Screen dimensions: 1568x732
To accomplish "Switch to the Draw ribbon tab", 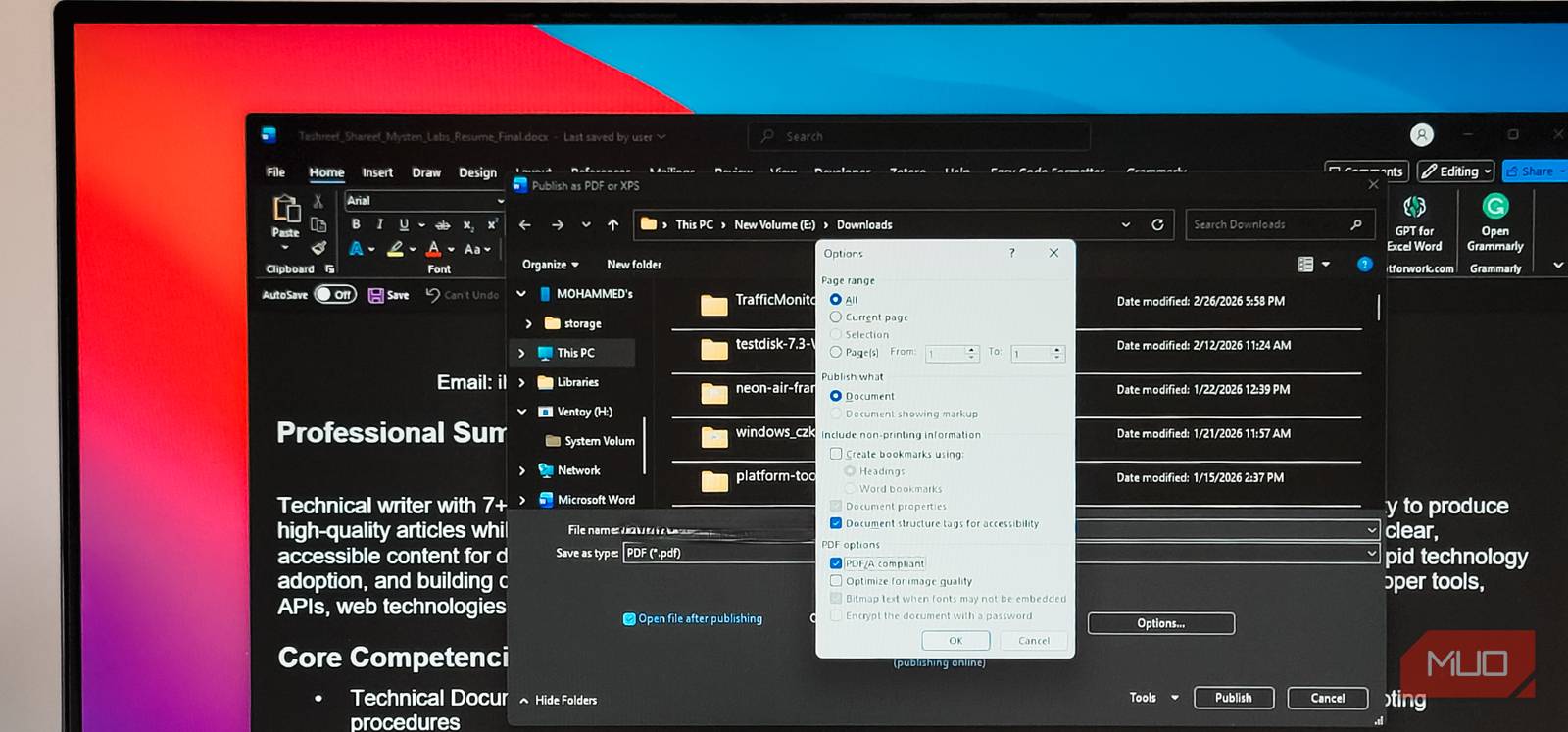I will pyautogui.click(x=426, y=172).
